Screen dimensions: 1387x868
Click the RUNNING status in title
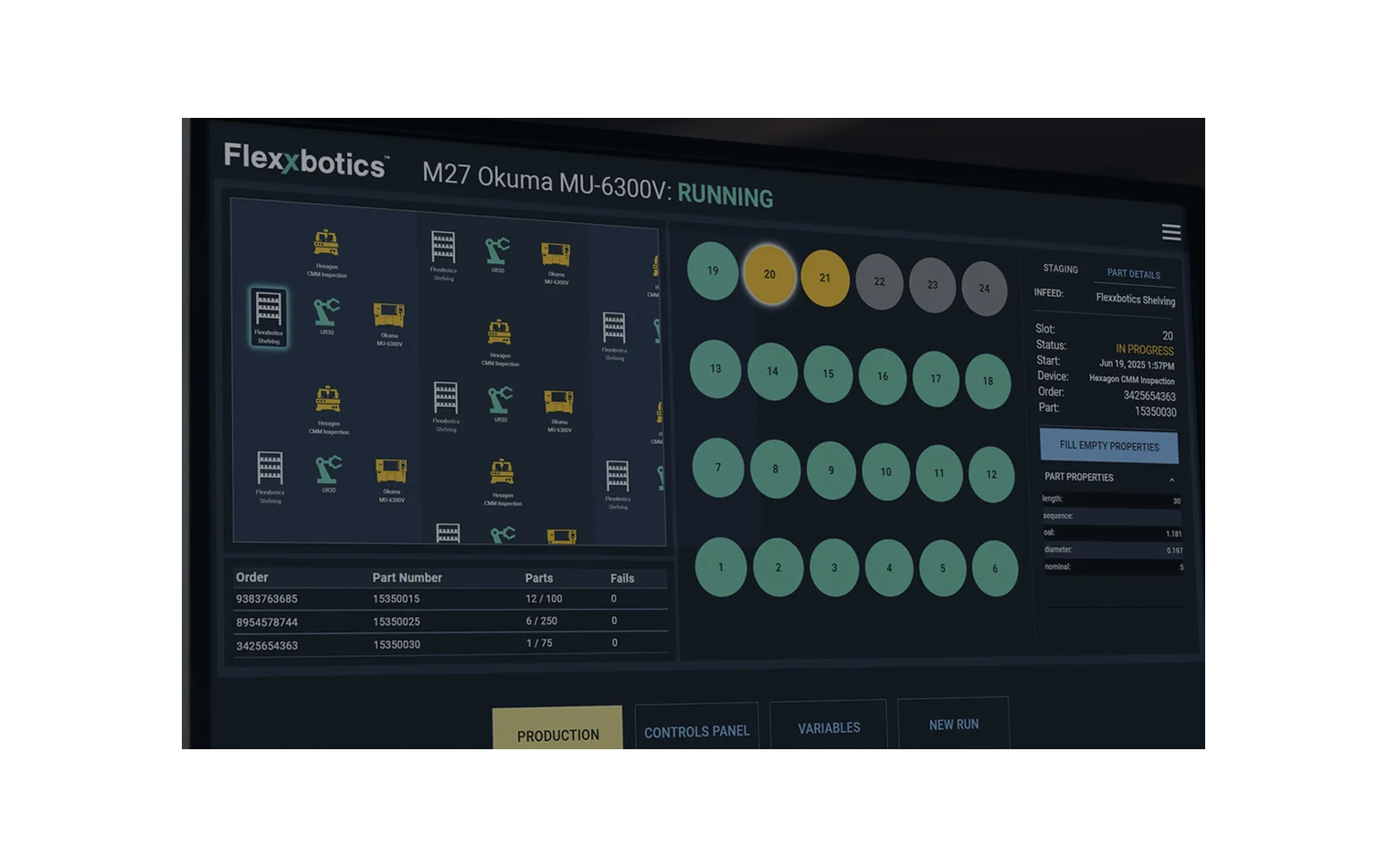click(x=725, y=196)
